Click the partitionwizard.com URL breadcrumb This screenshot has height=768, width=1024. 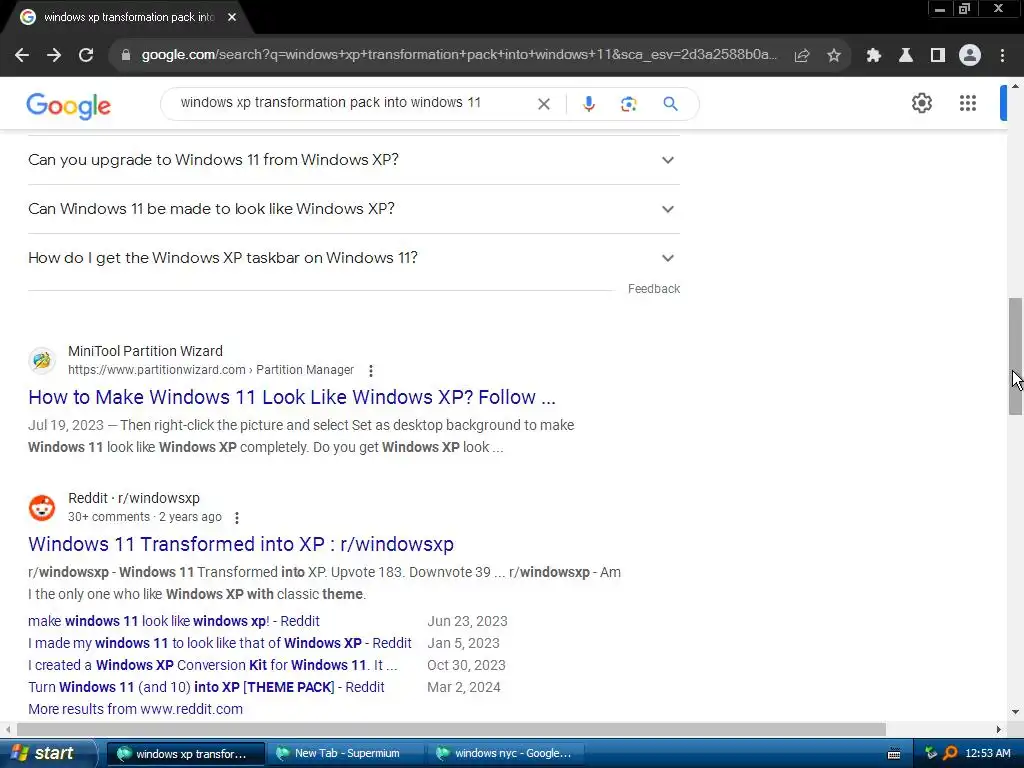pos(211,370)
